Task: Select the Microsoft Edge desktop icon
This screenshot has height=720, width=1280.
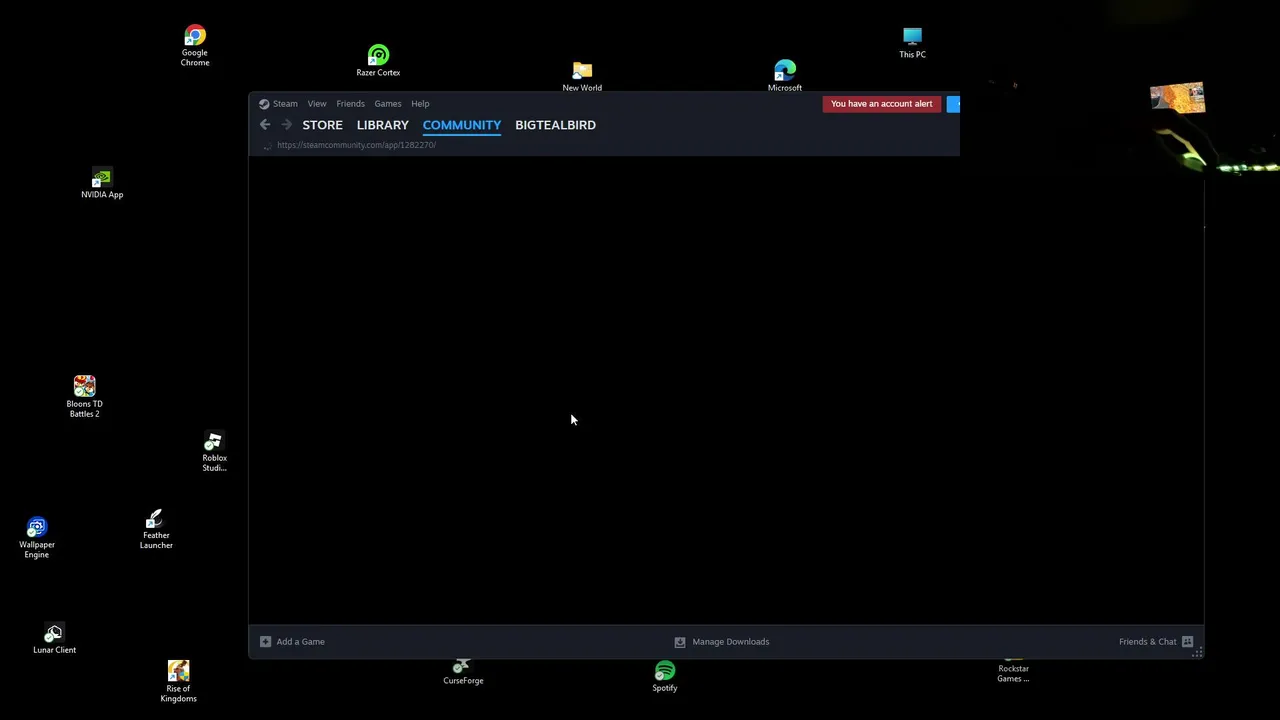Action: tap(785, 76)
